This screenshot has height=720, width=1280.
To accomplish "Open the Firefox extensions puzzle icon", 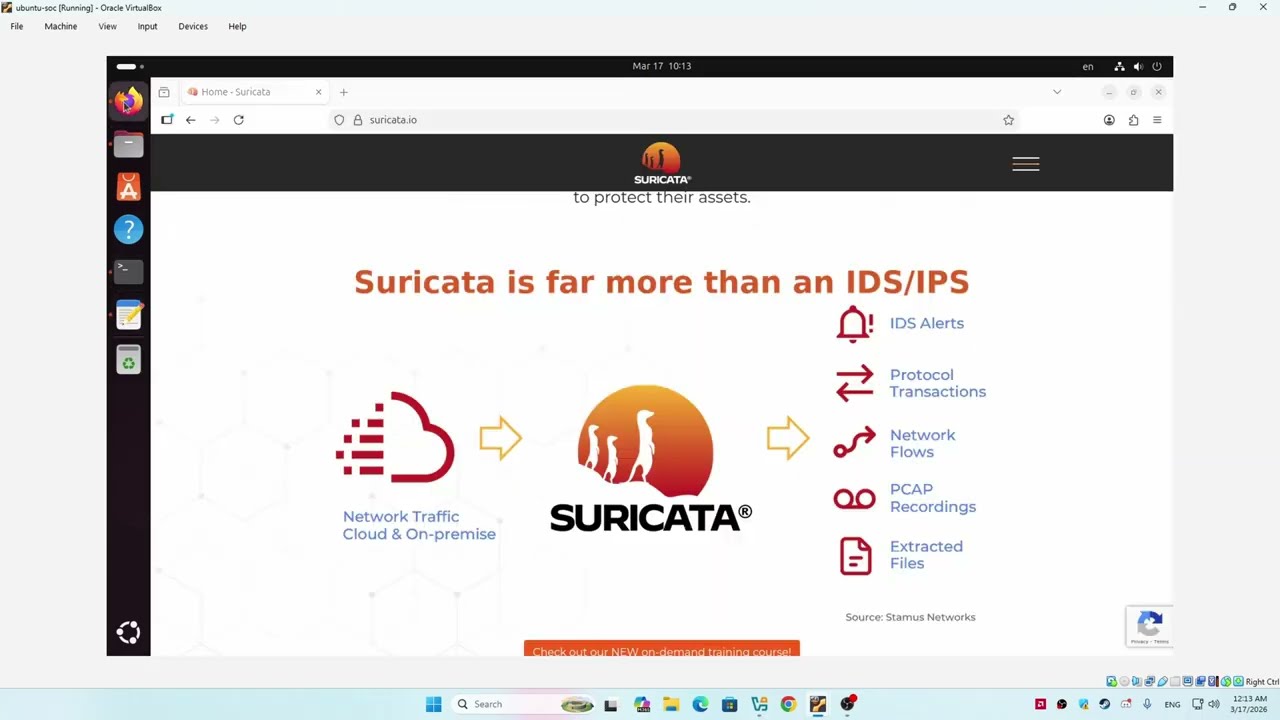I will [x=1133, y=120].
